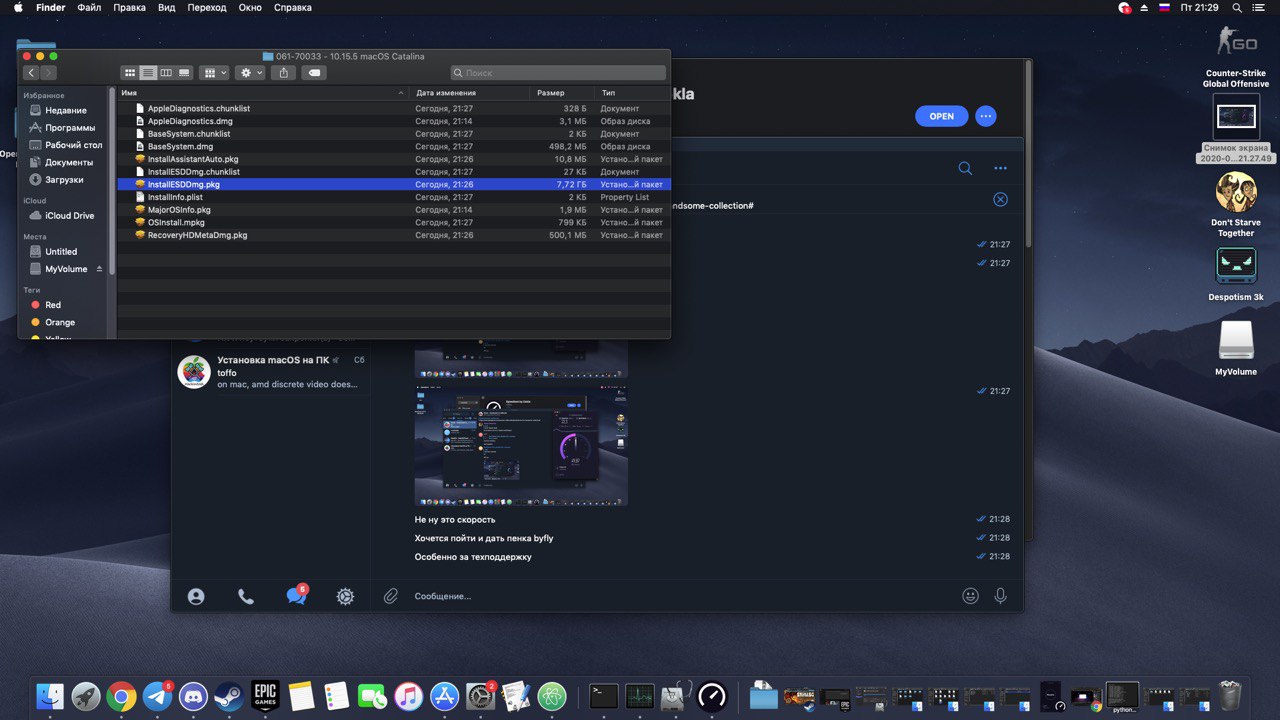This screenshot has width=1280, height=720.
Task: Open Telegram Settings tab
Action: pyautogui.click(x=345, y=596)
